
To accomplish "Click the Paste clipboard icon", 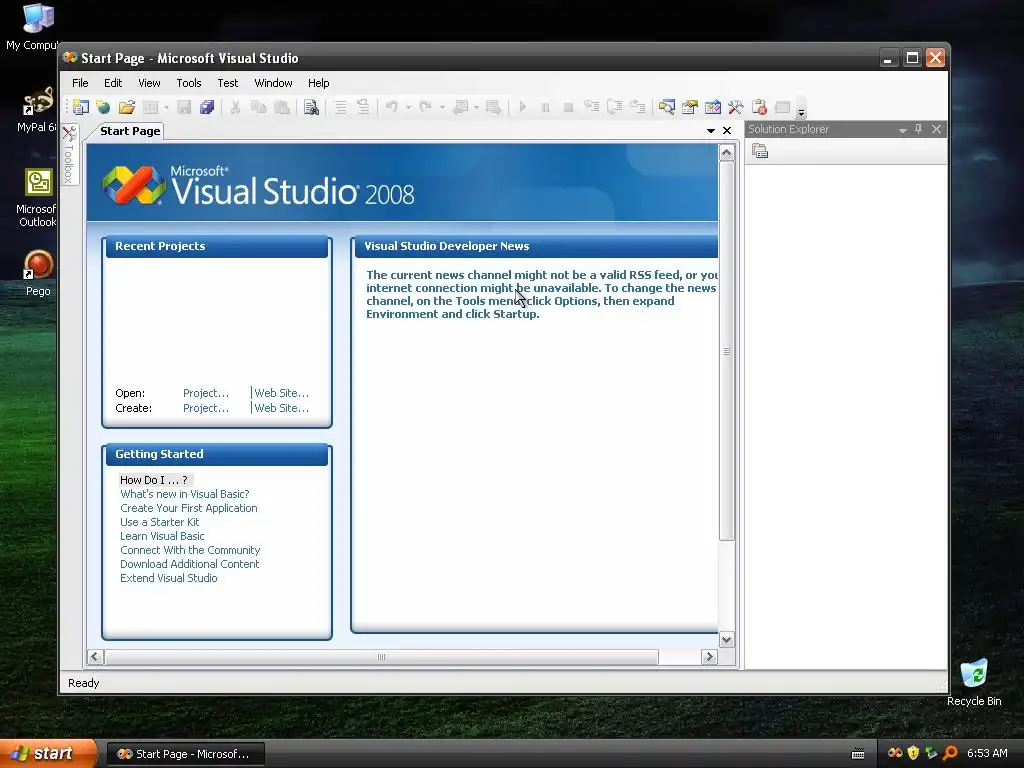I will coord(282,107).
